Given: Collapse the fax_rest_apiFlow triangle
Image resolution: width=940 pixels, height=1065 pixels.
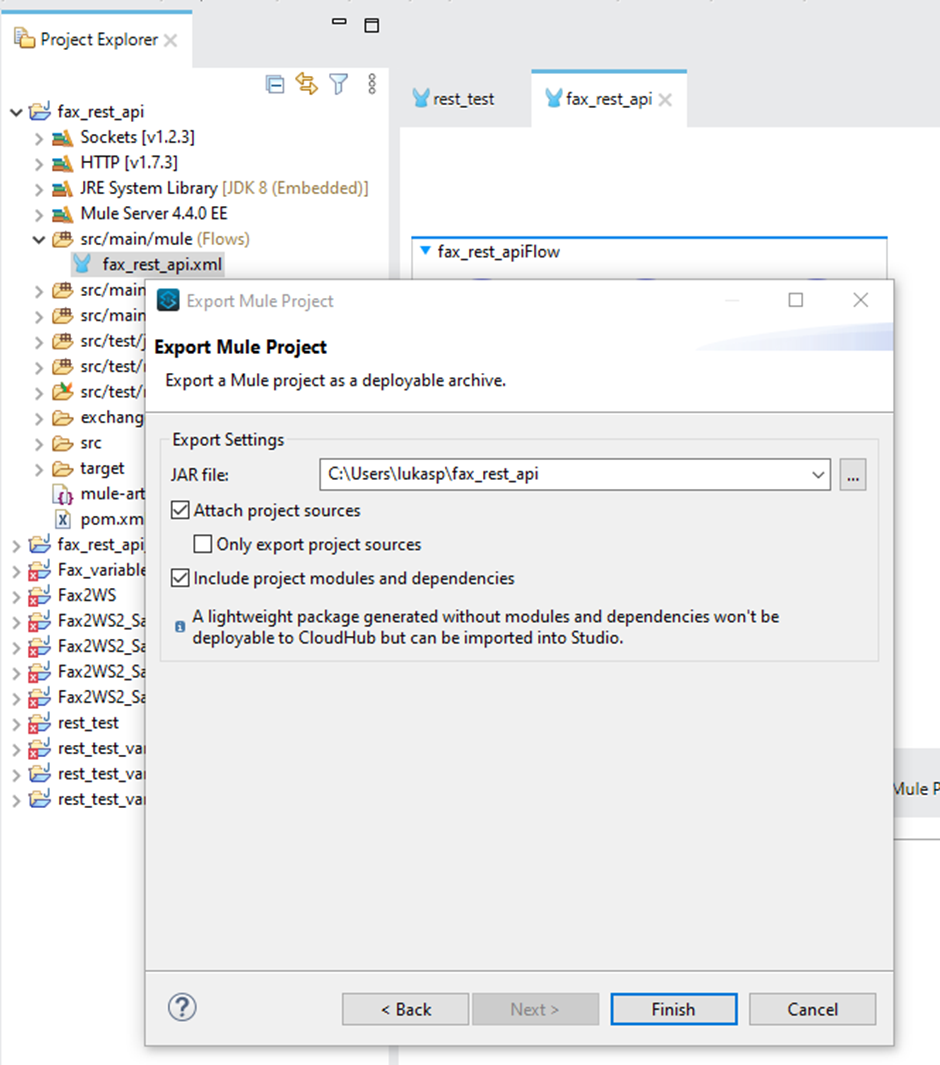Looking at the screenshot, I should 426,251.
